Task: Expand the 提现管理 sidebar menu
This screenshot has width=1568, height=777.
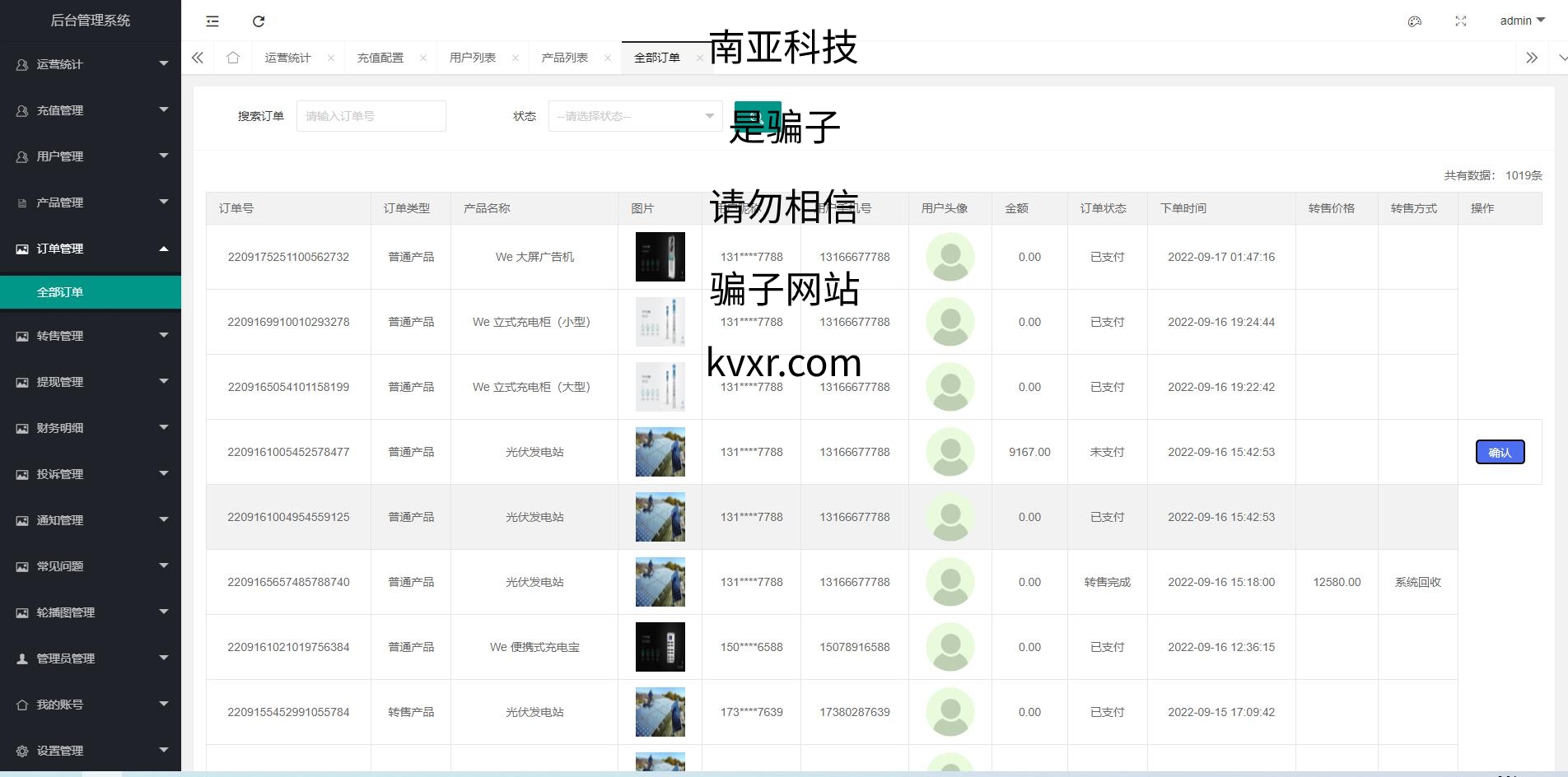Action: (x=91, y=382)
